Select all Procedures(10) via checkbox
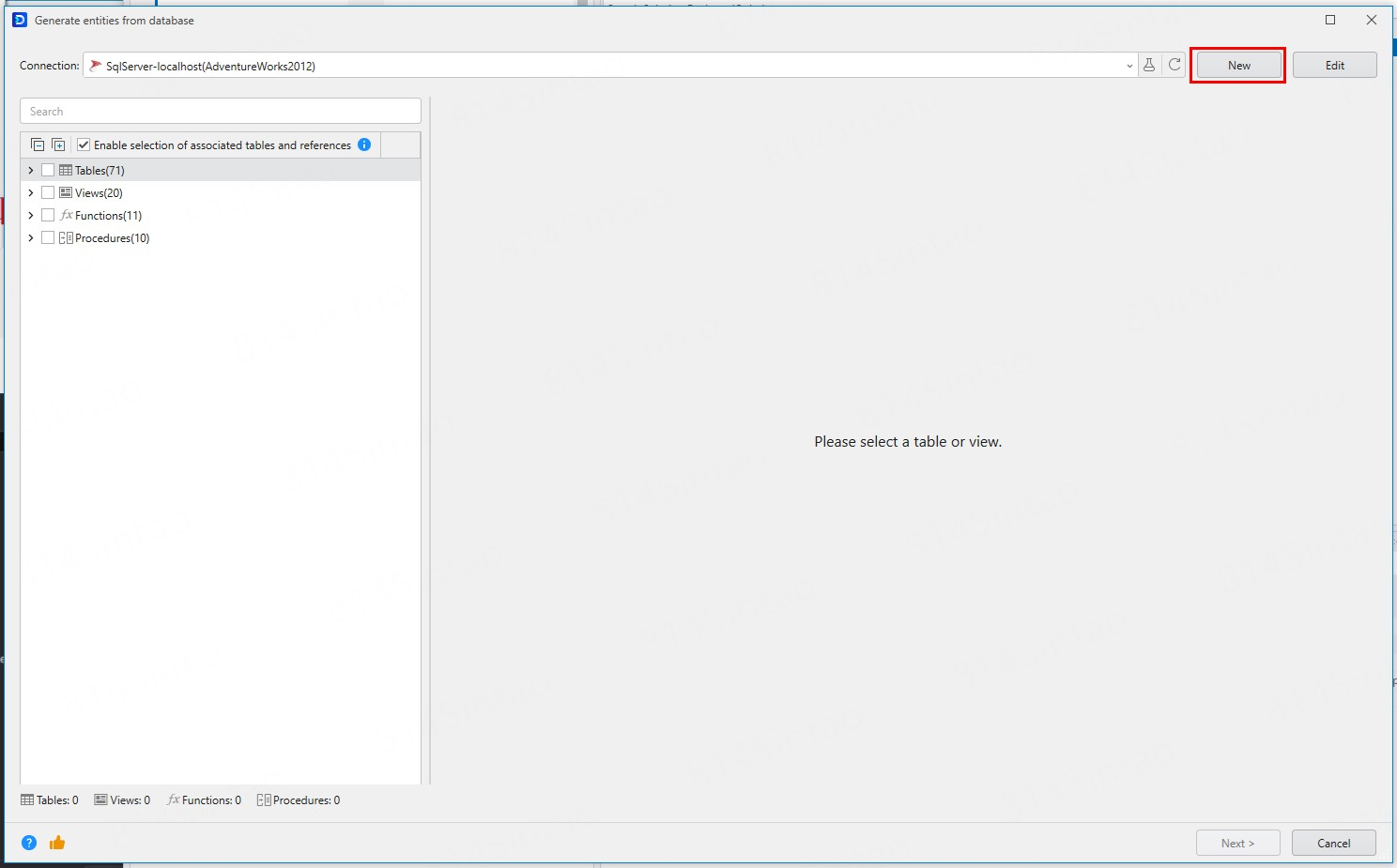 (48, 238)
